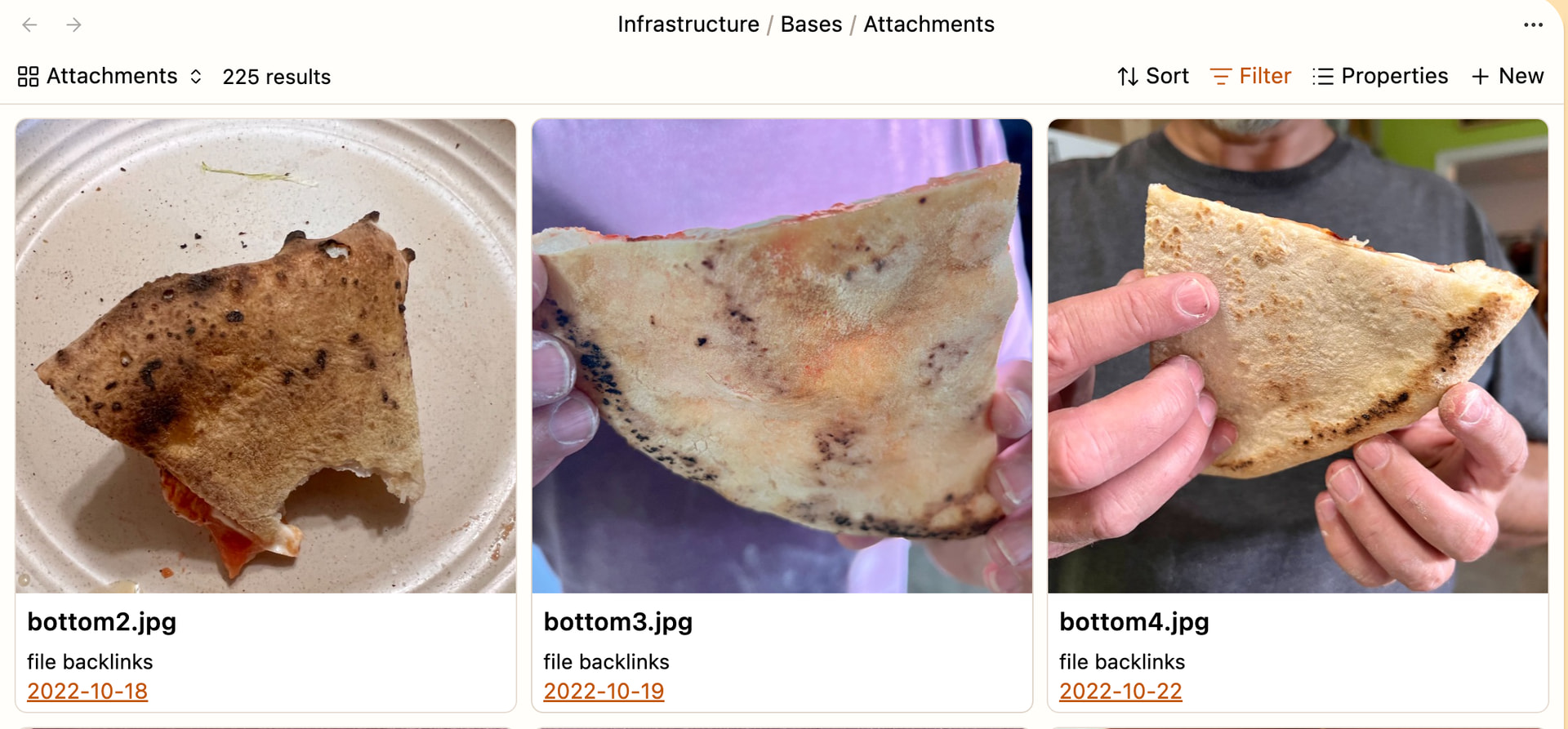The image size is (1568, 729).
Task: Expand the Attachments view switcher chevron
Action: coord(196,77)
